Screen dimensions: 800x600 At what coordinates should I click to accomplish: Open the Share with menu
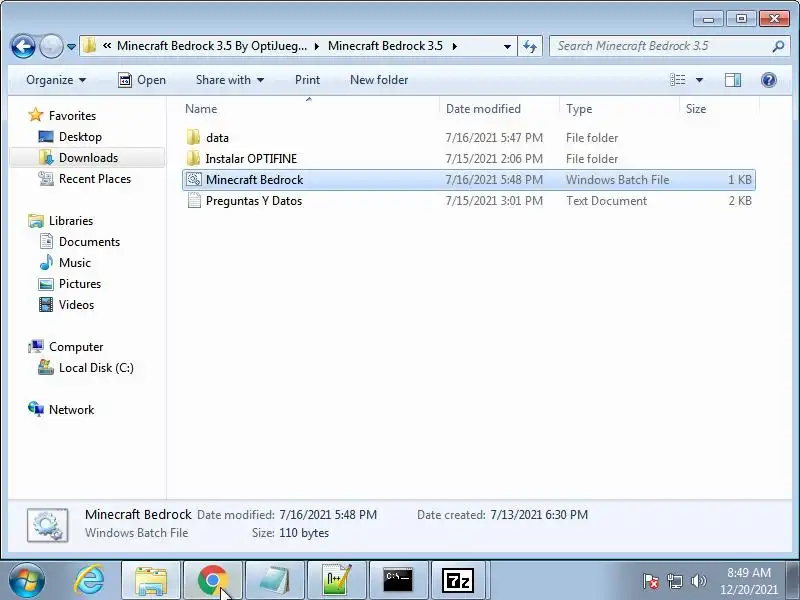tap(230, 80)
